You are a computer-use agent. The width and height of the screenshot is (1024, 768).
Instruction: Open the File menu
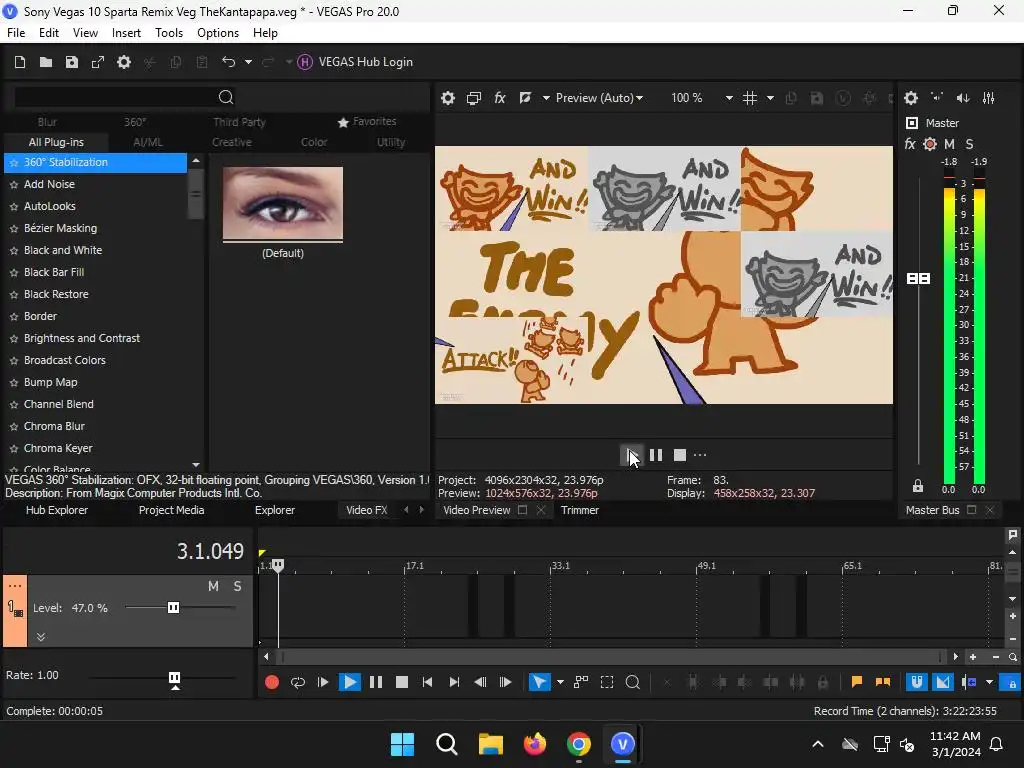(16, 33)
